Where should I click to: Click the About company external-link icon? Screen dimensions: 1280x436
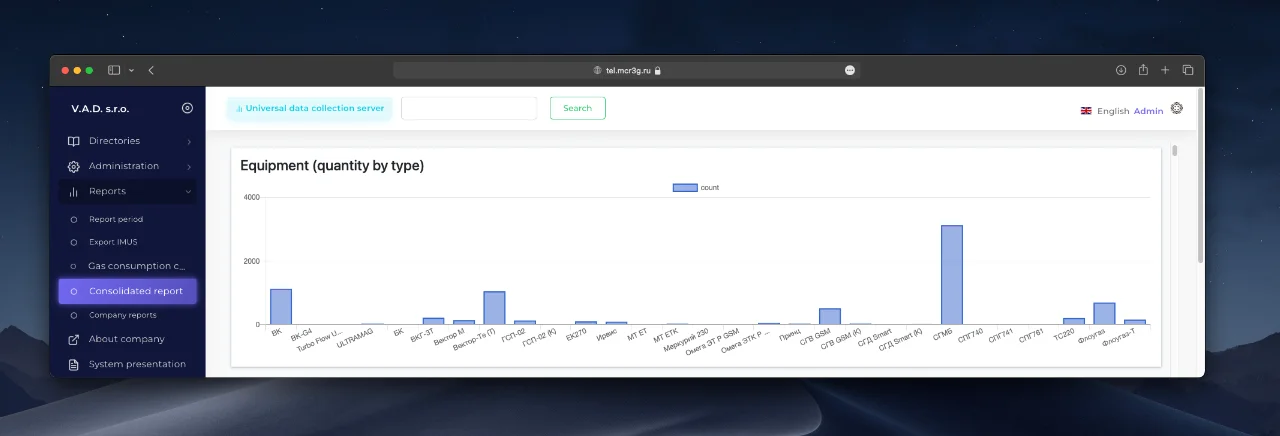coord(73,339)
